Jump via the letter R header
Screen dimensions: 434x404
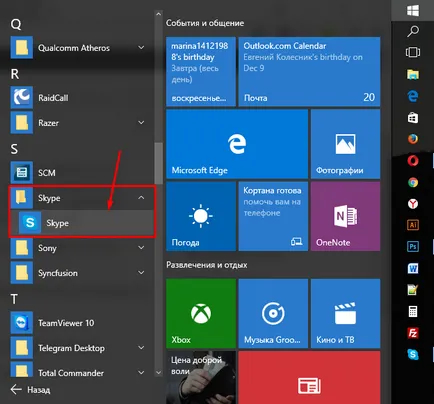tap(15, 74)
